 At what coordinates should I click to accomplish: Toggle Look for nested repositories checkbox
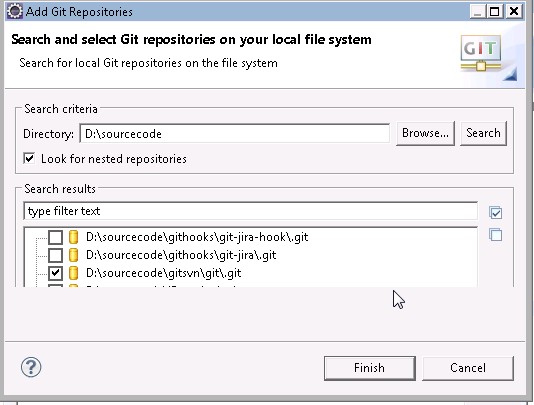[29, 158]
